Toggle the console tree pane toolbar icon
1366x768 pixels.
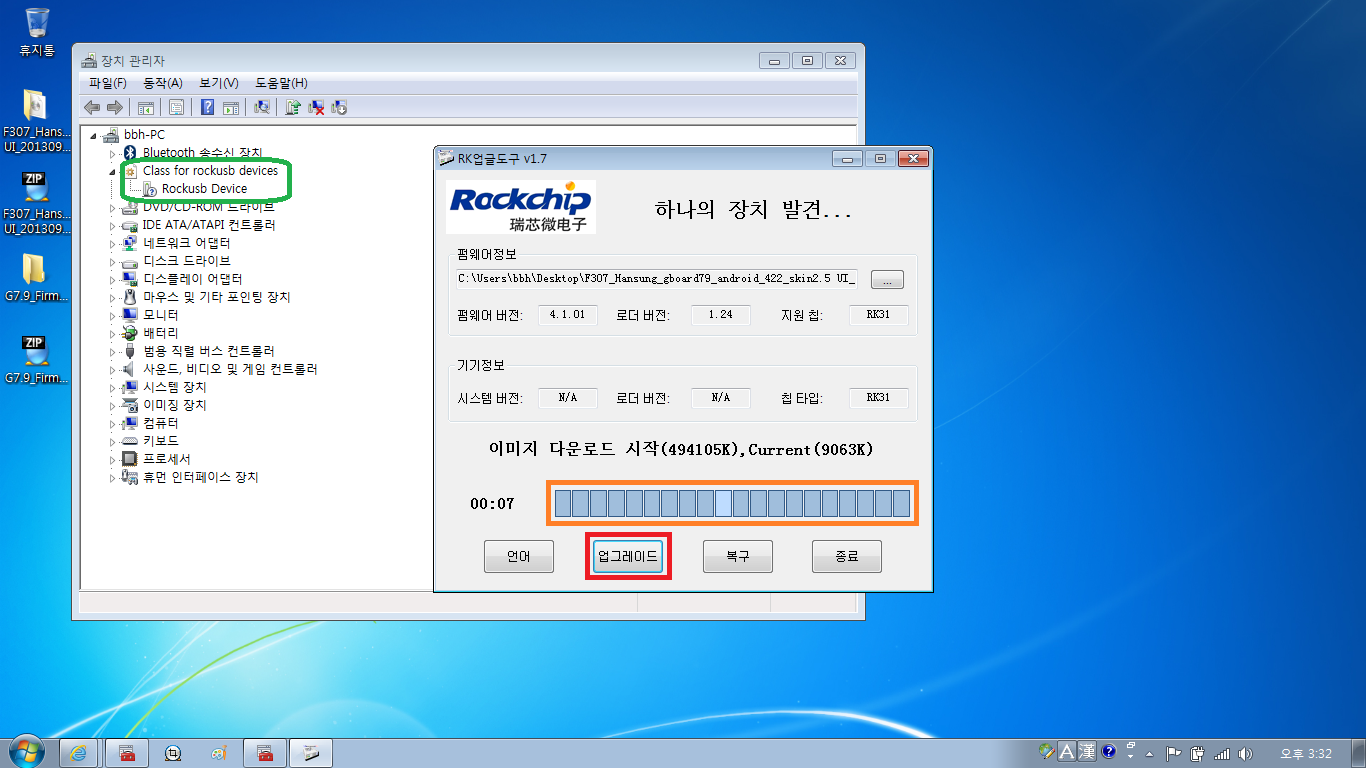coord(146,107)
